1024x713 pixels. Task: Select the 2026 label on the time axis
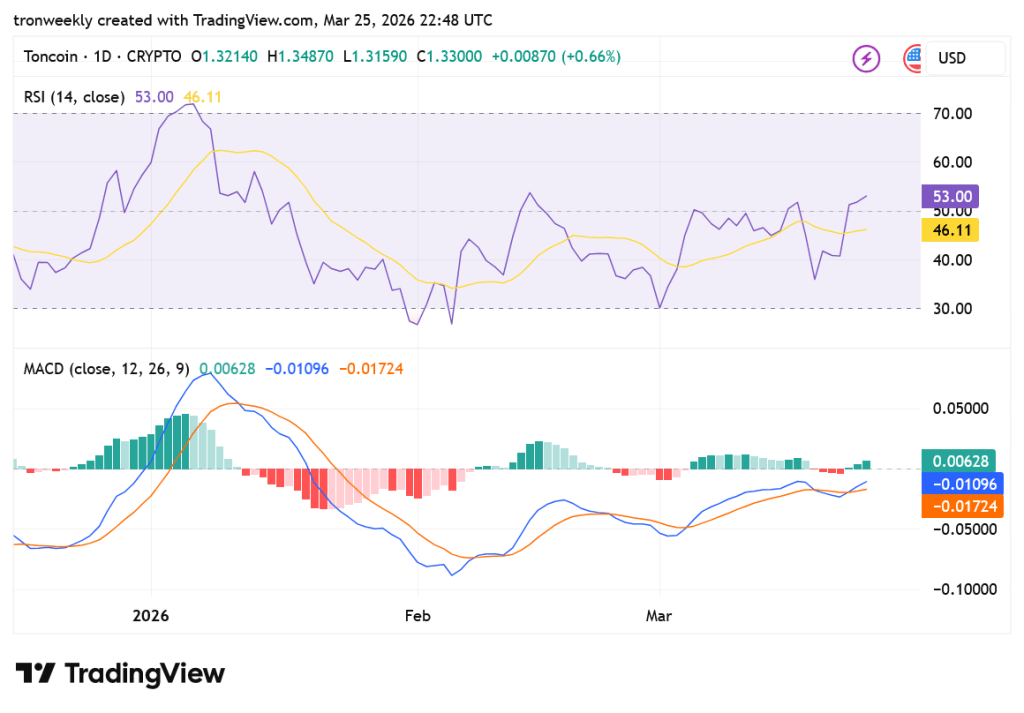coord(150,616)
